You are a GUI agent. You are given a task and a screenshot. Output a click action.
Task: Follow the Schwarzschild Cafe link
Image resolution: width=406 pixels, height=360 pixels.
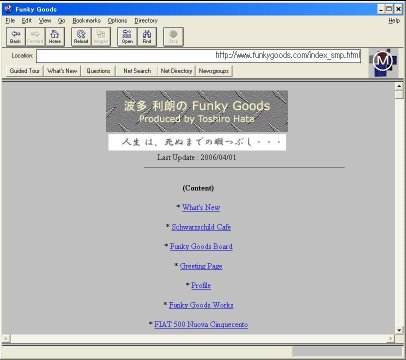click(x=201, y=227)
